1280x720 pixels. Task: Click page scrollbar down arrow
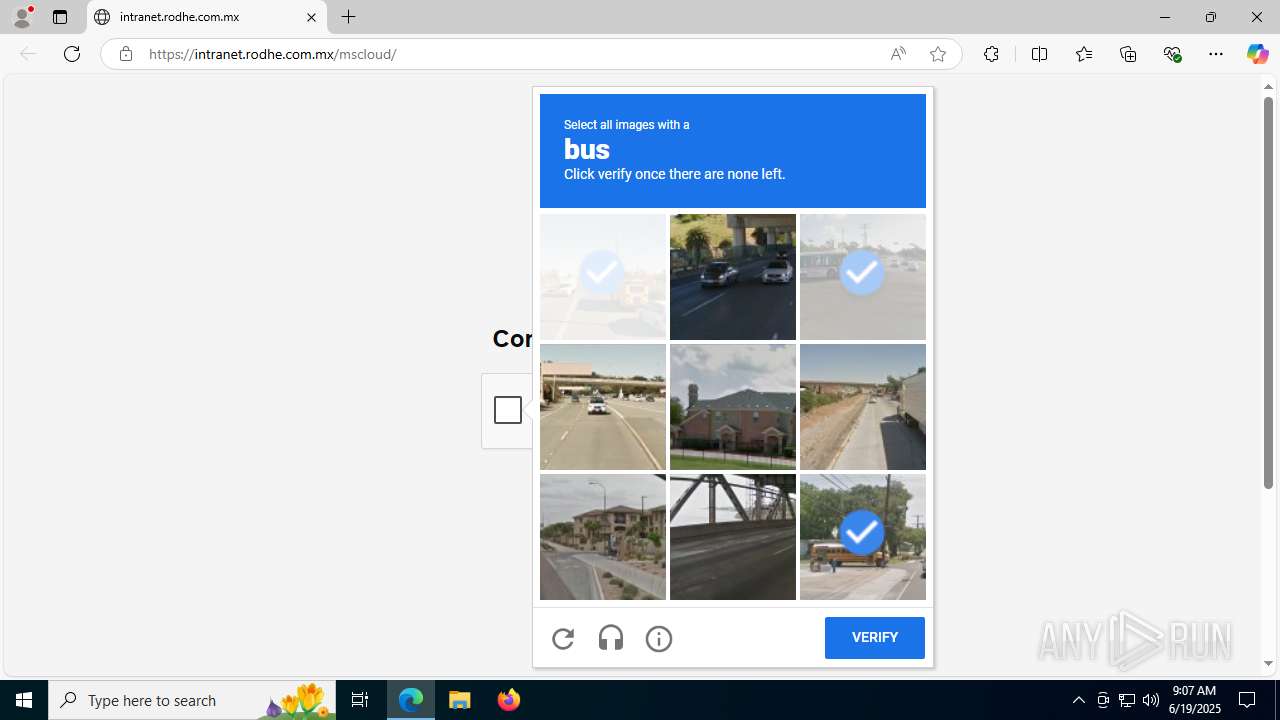click(x=1268, y=663)
